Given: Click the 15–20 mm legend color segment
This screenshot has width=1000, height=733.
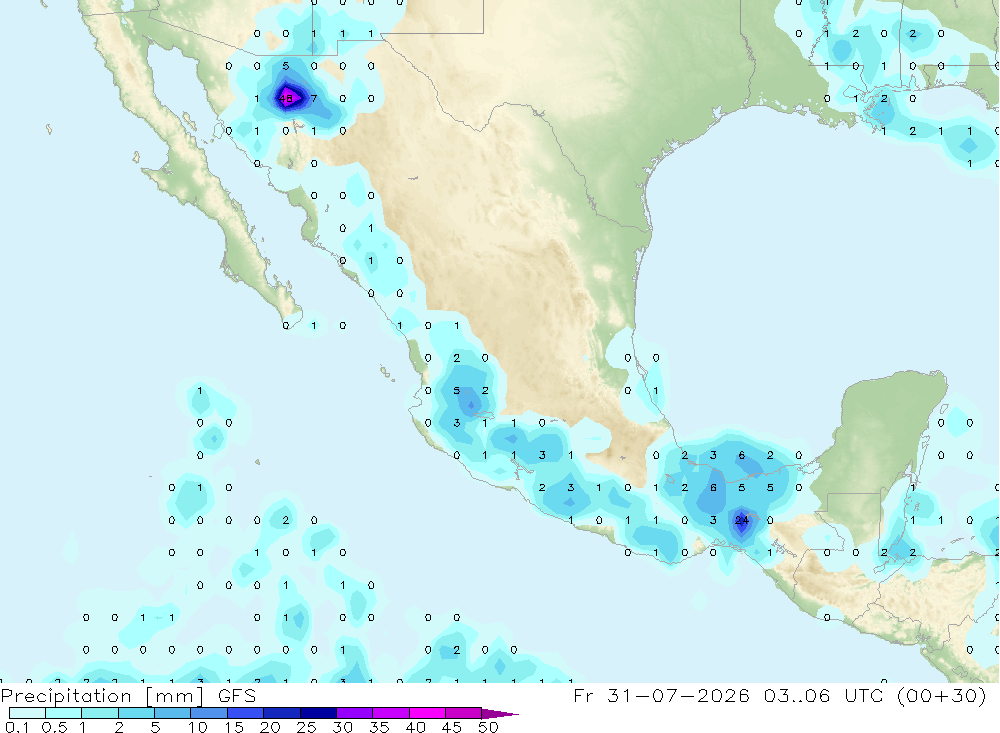Looking at the screenshot, I should point(246,713).
